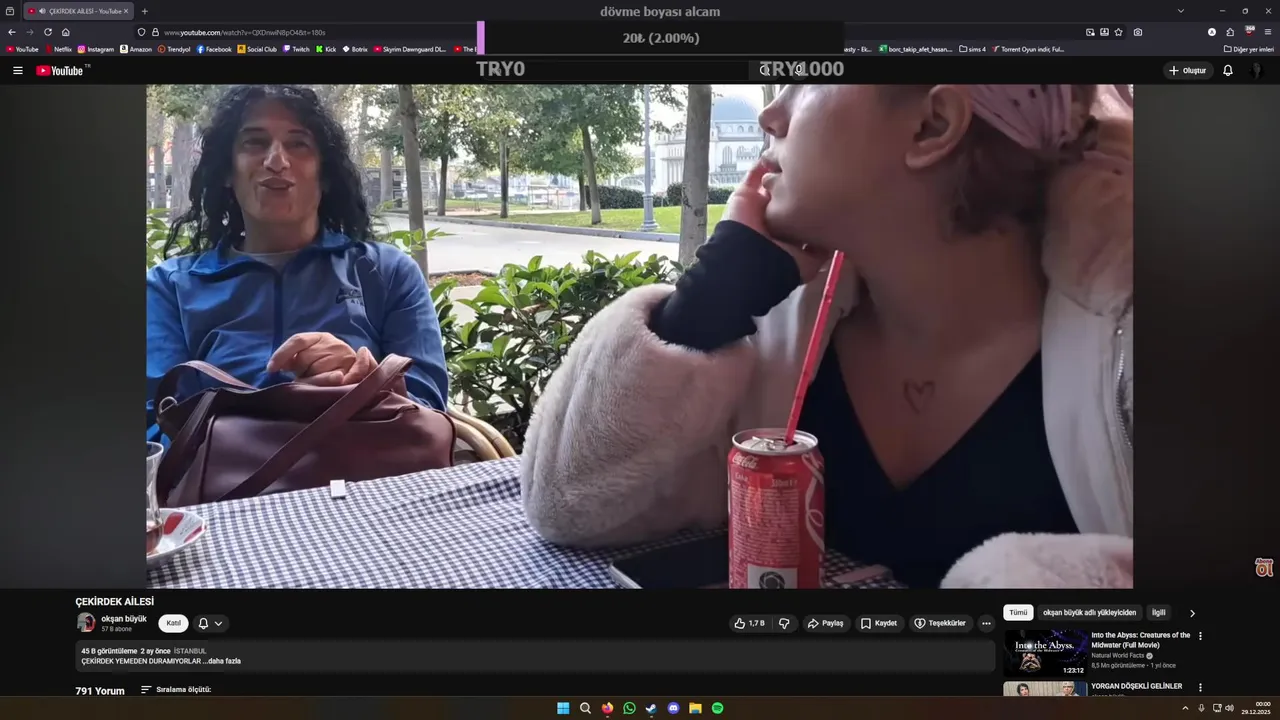Show more filter chips with arrow
Screen dimensions: 1280x720
(1192, 613)
